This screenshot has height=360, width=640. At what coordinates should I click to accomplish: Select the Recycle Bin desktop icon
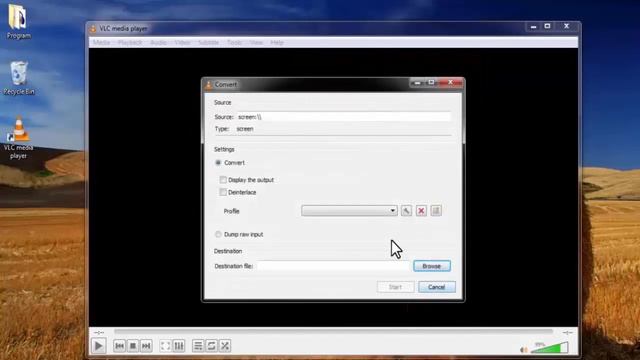pyautogui.click(x=19, y=78)
